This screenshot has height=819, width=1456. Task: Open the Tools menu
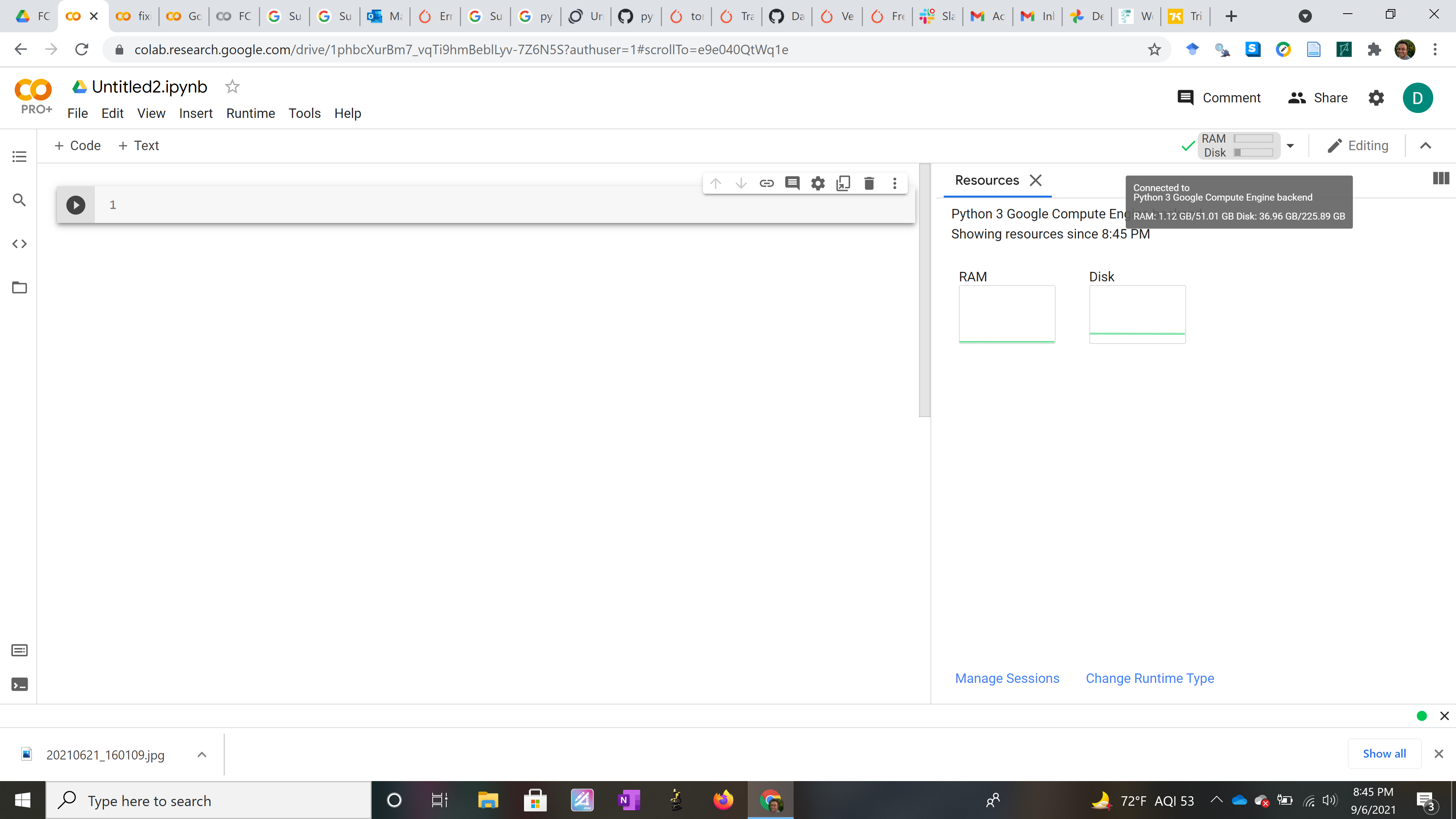click(x=304, y=113)
